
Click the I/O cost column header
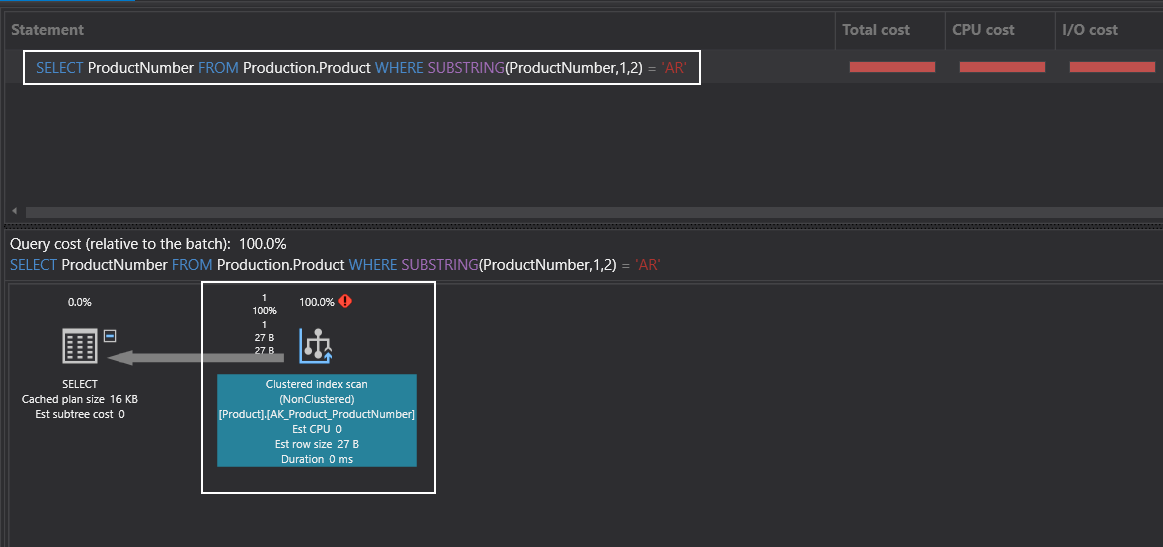(1090, 30)
